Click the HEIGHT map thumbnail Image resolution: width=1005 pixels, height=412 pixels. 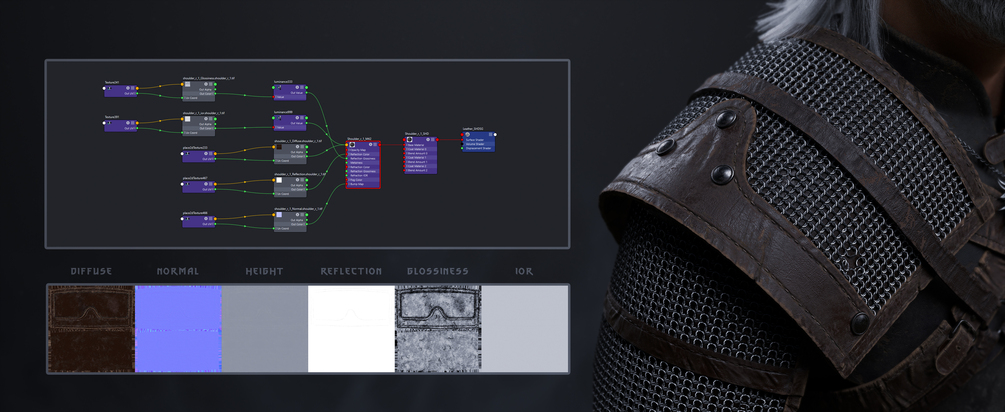265,329
